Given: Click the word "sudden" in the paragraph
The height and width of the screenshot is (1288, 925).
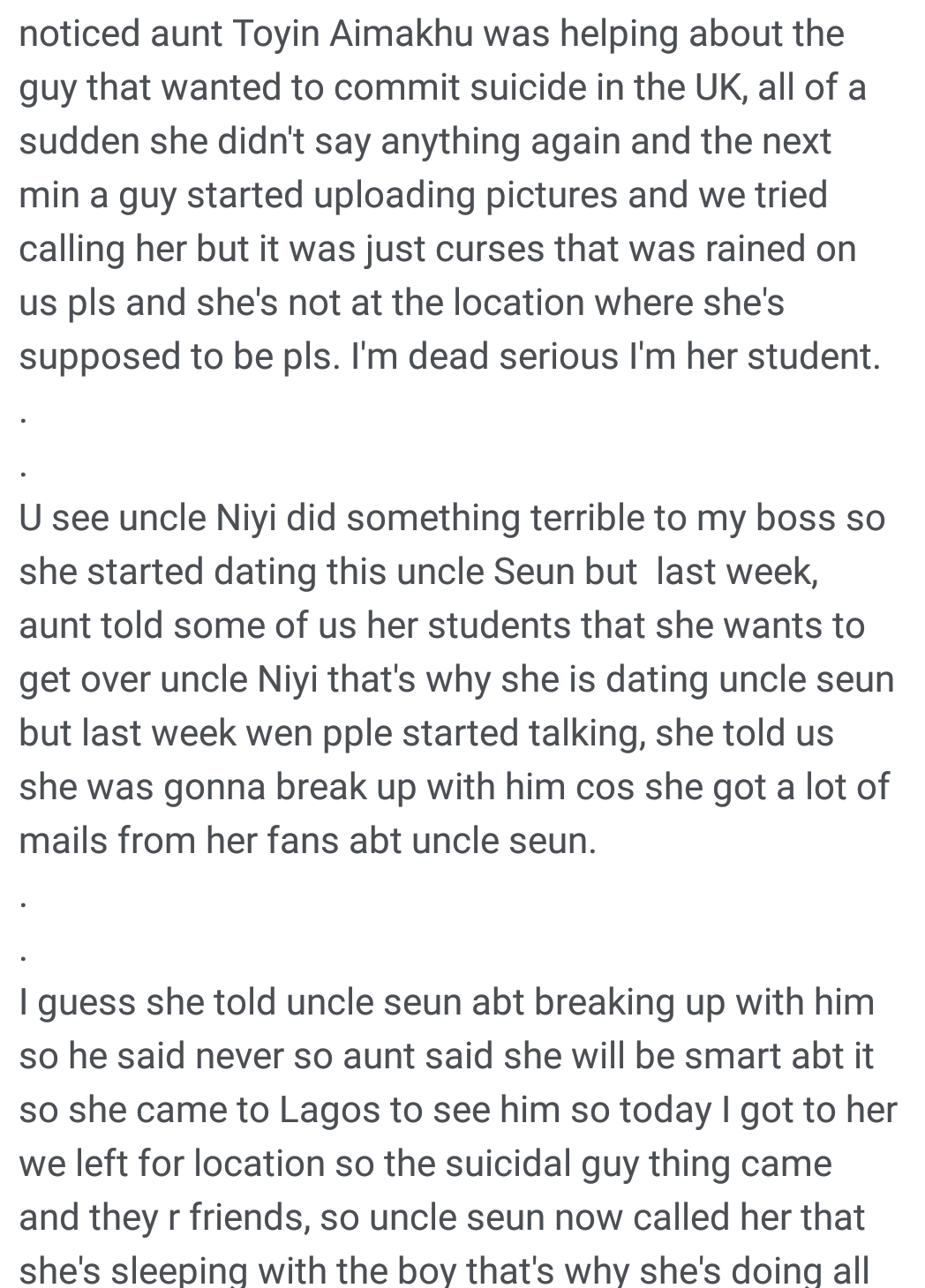Looking at the screenshot, I should click(78, 141).
